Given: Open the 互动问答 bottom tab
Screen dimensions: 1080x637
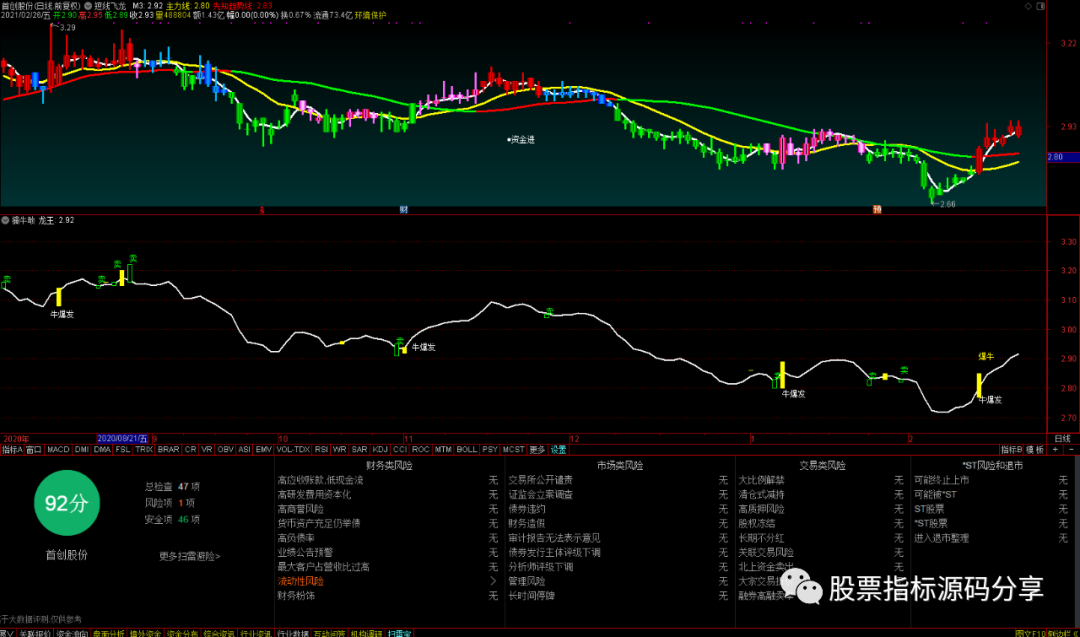Looking at the screenshot, I should pyautogui.click(x=329, y=633).
